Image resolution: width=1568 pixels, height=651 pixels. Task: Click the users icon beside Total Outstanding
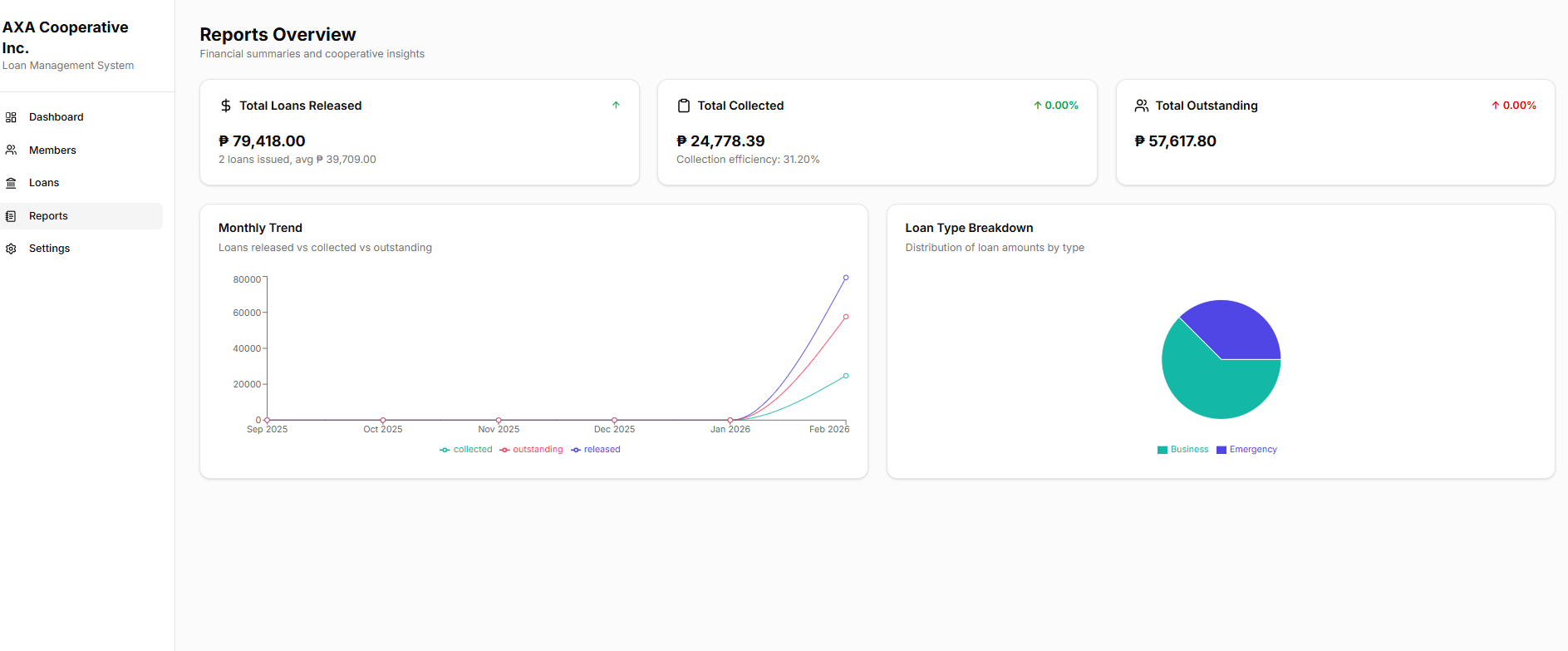1142,106
